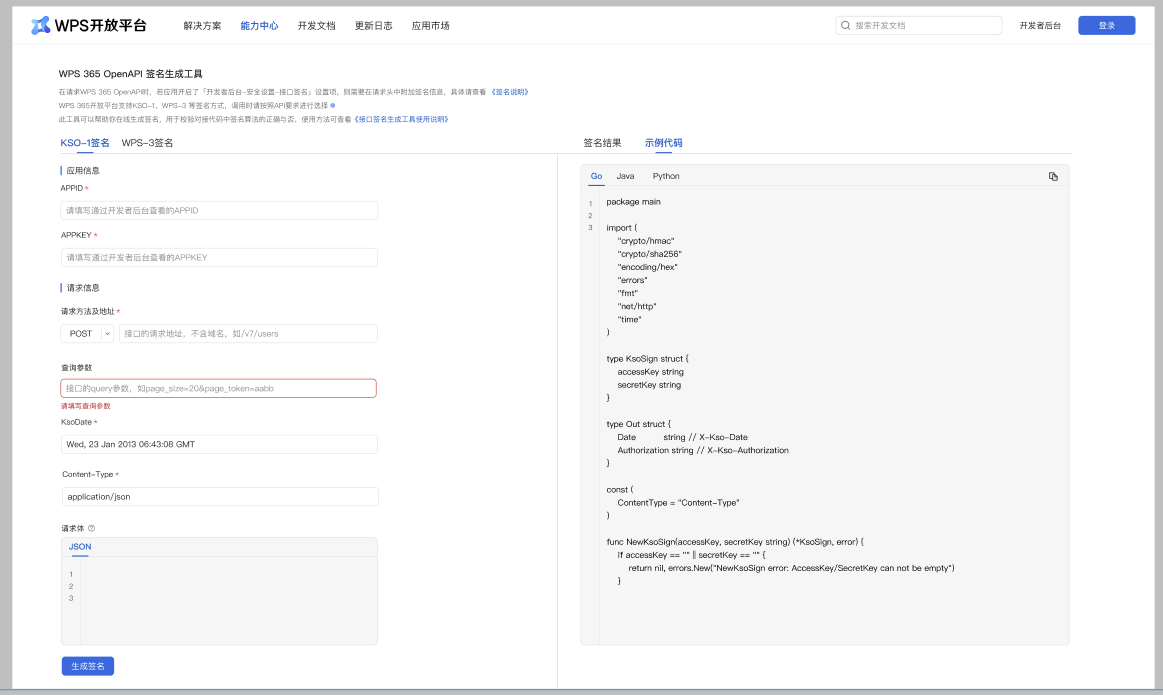Go to 开发者后台 link in the header

click(1040, 26)
